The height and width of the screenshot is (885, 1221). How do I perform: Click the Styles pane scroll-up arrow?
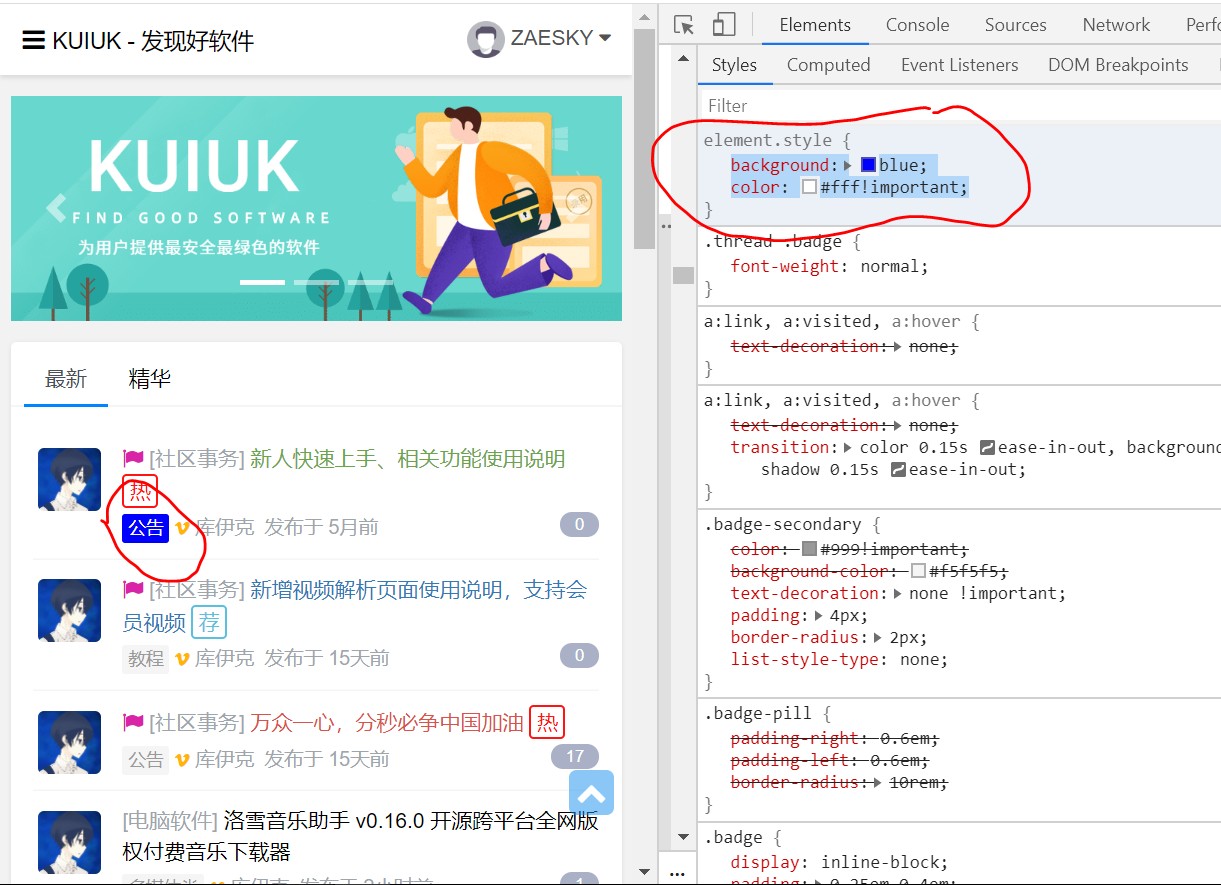684,57
